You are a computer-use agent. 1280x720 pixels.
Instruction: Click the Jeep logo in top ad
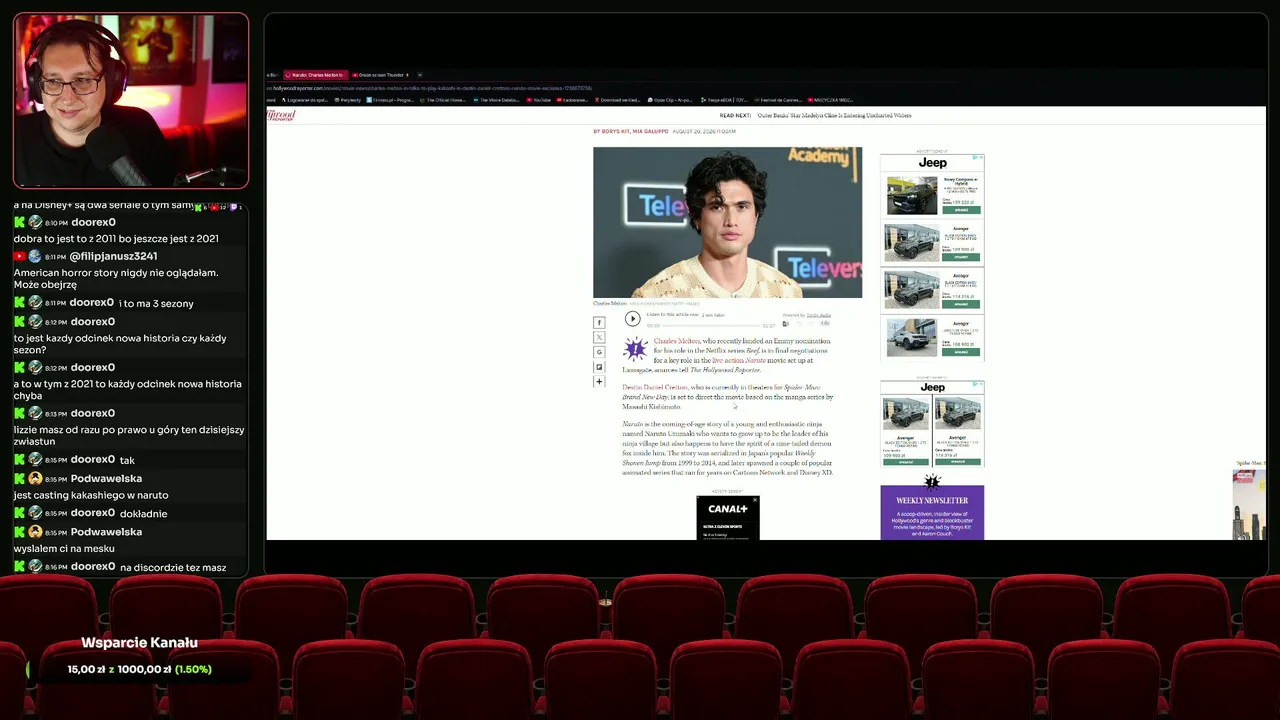point(933,163)
